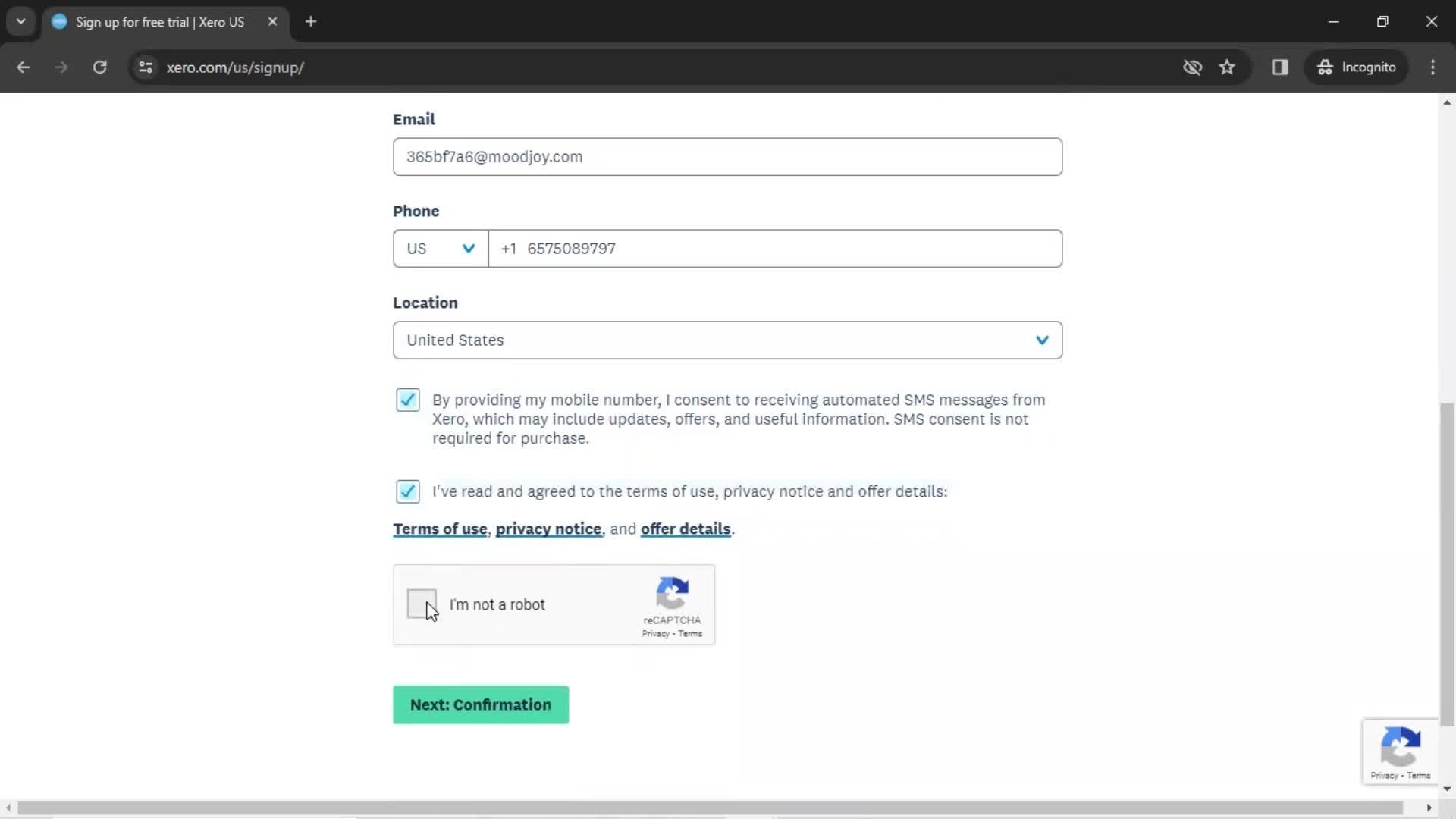This screenshot has height=819, width=1456.
Task: Restore down the browser window
Action: click(x=1382, y=21)
